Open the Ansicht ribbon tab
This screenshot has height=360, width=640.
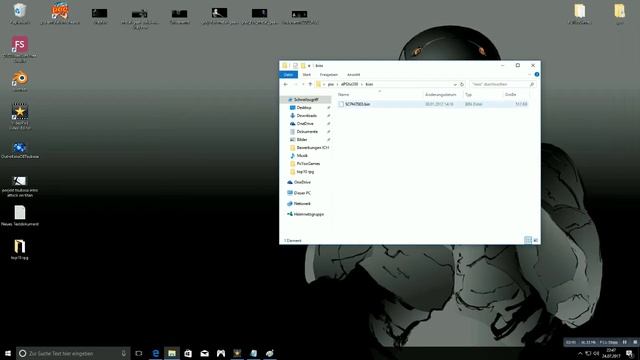coord(353,75)
